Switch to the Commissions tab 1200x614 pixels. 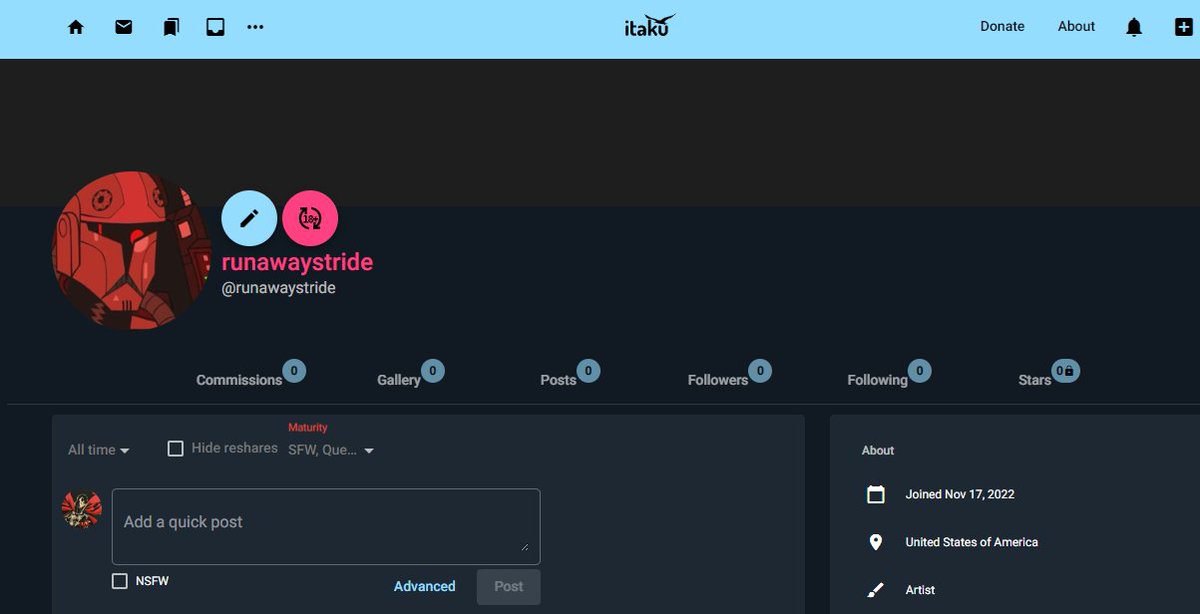click(239, 380)
